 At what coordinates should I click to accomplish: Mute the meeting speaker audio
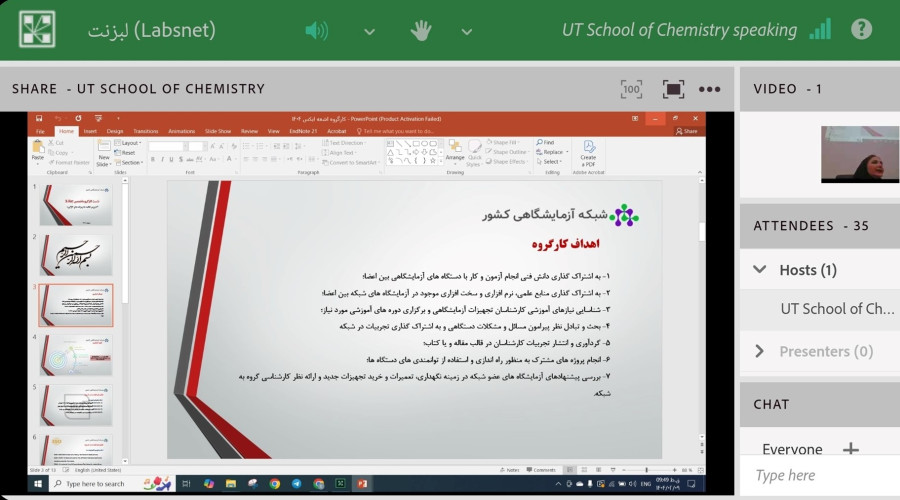point(316,30)
